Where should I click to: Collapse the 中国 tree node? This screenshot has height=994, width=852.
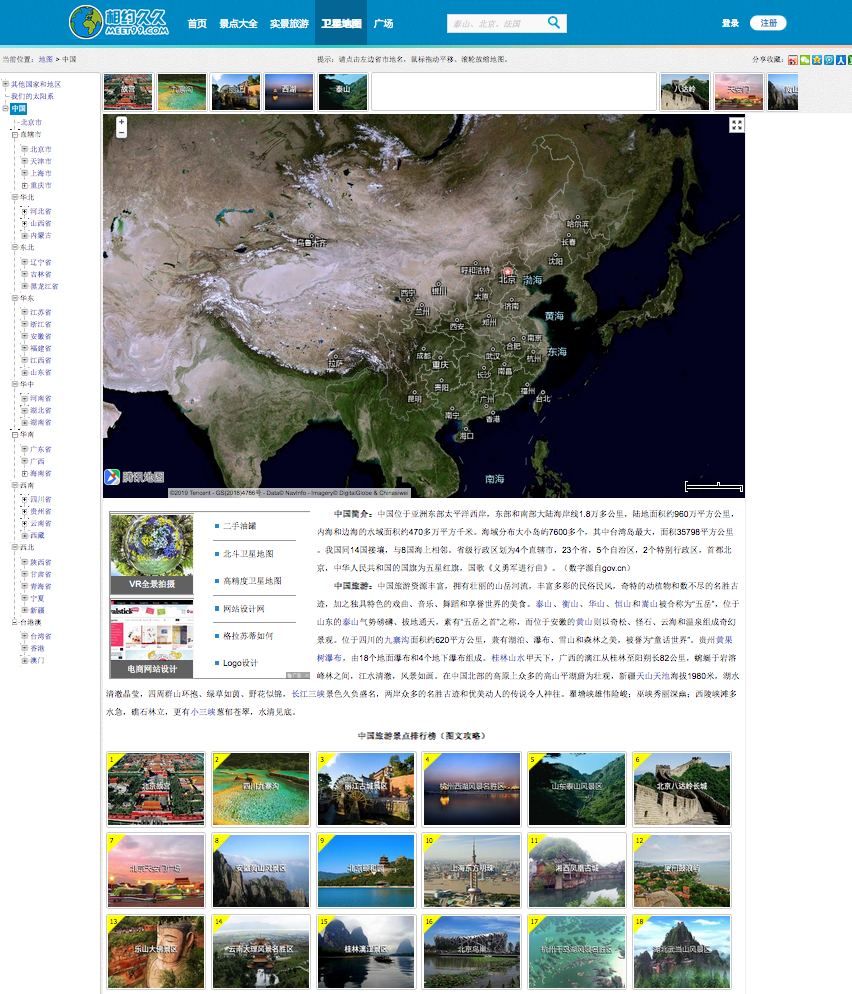(x=6, y=108)
